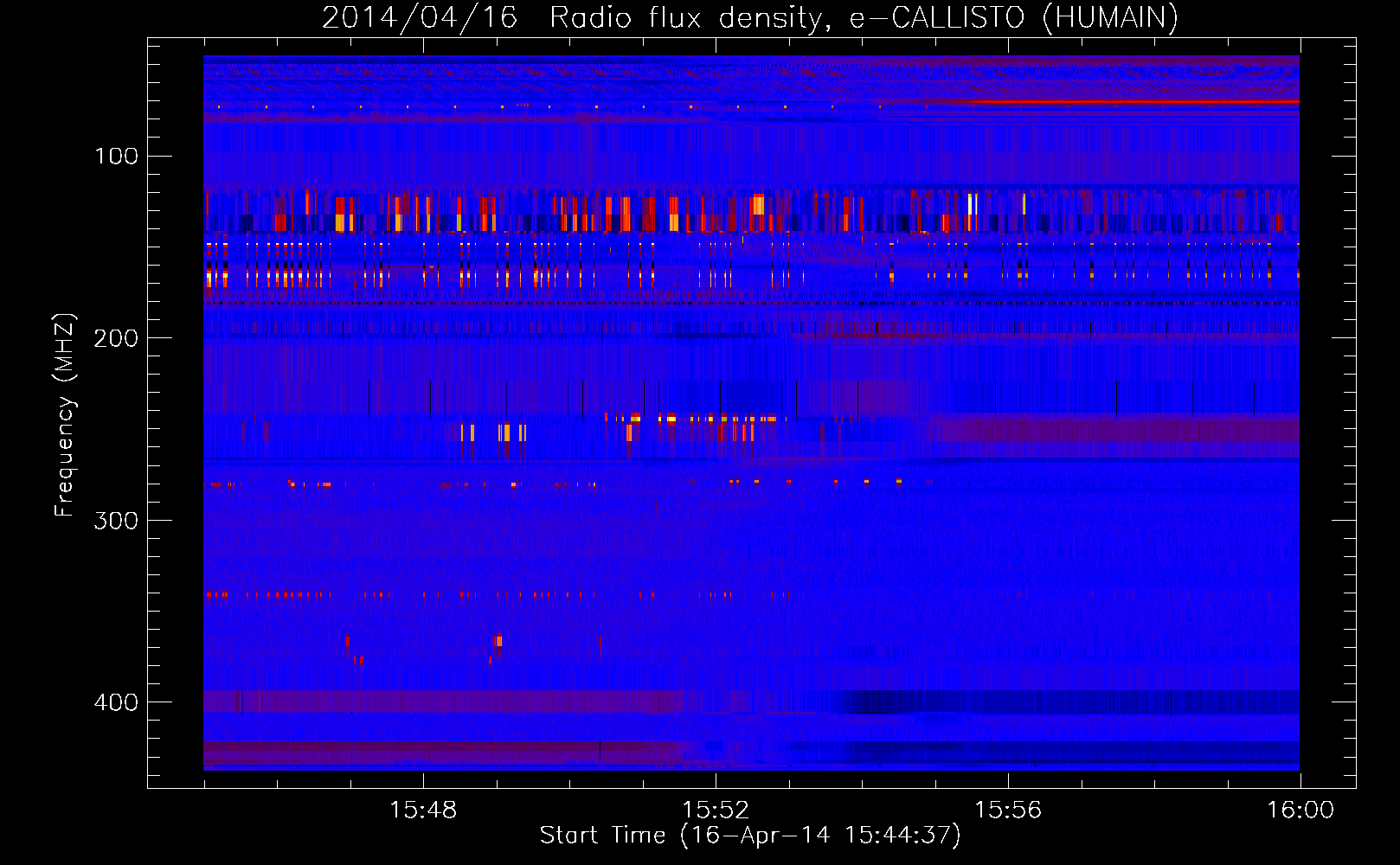Click the 15:52 time tick label

coord(716,811)
